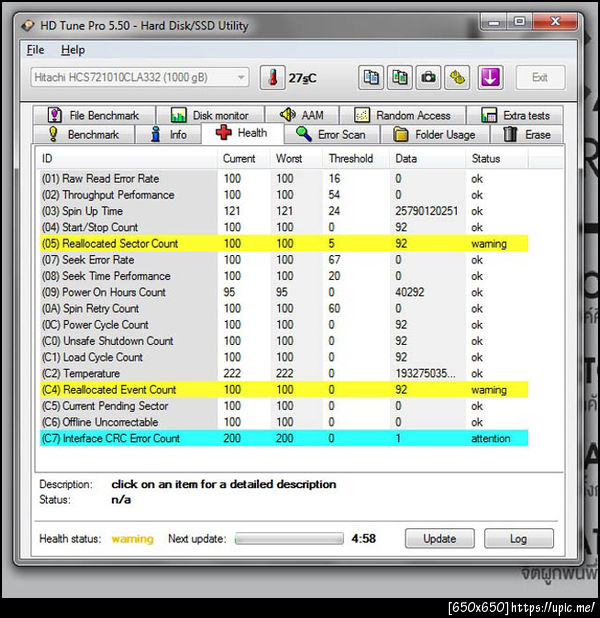Select the Raw Read Error Rate row
The width and height of the screenshot is (600, 618).
284,179
